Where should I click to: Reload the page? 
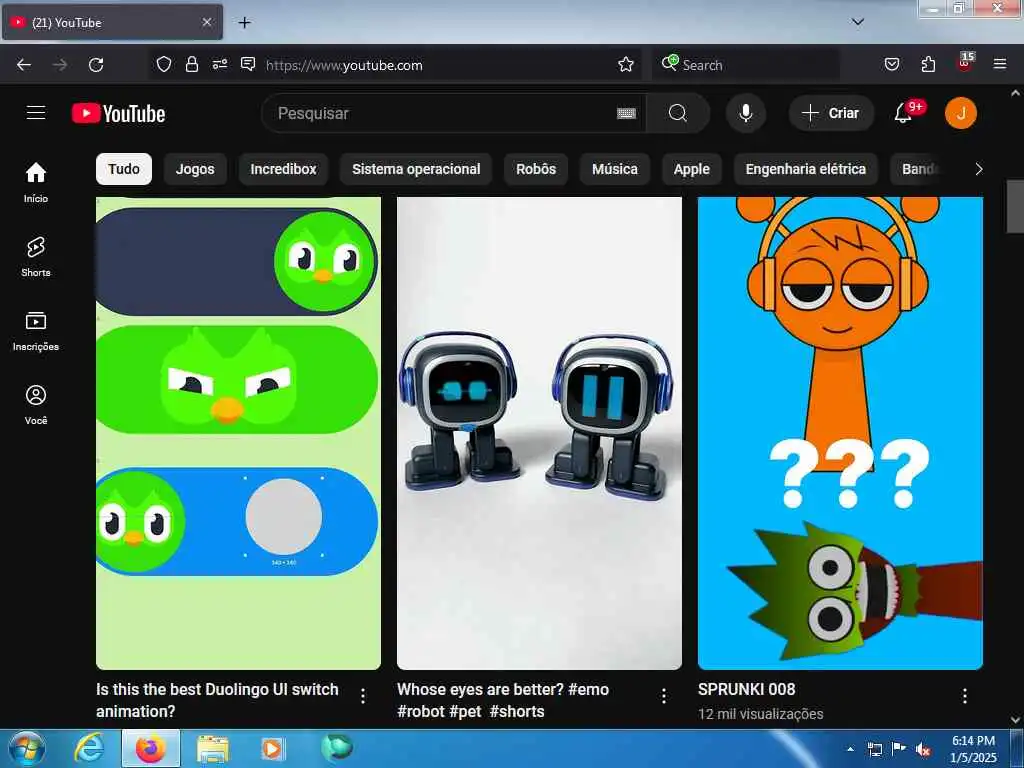[96, 65]
